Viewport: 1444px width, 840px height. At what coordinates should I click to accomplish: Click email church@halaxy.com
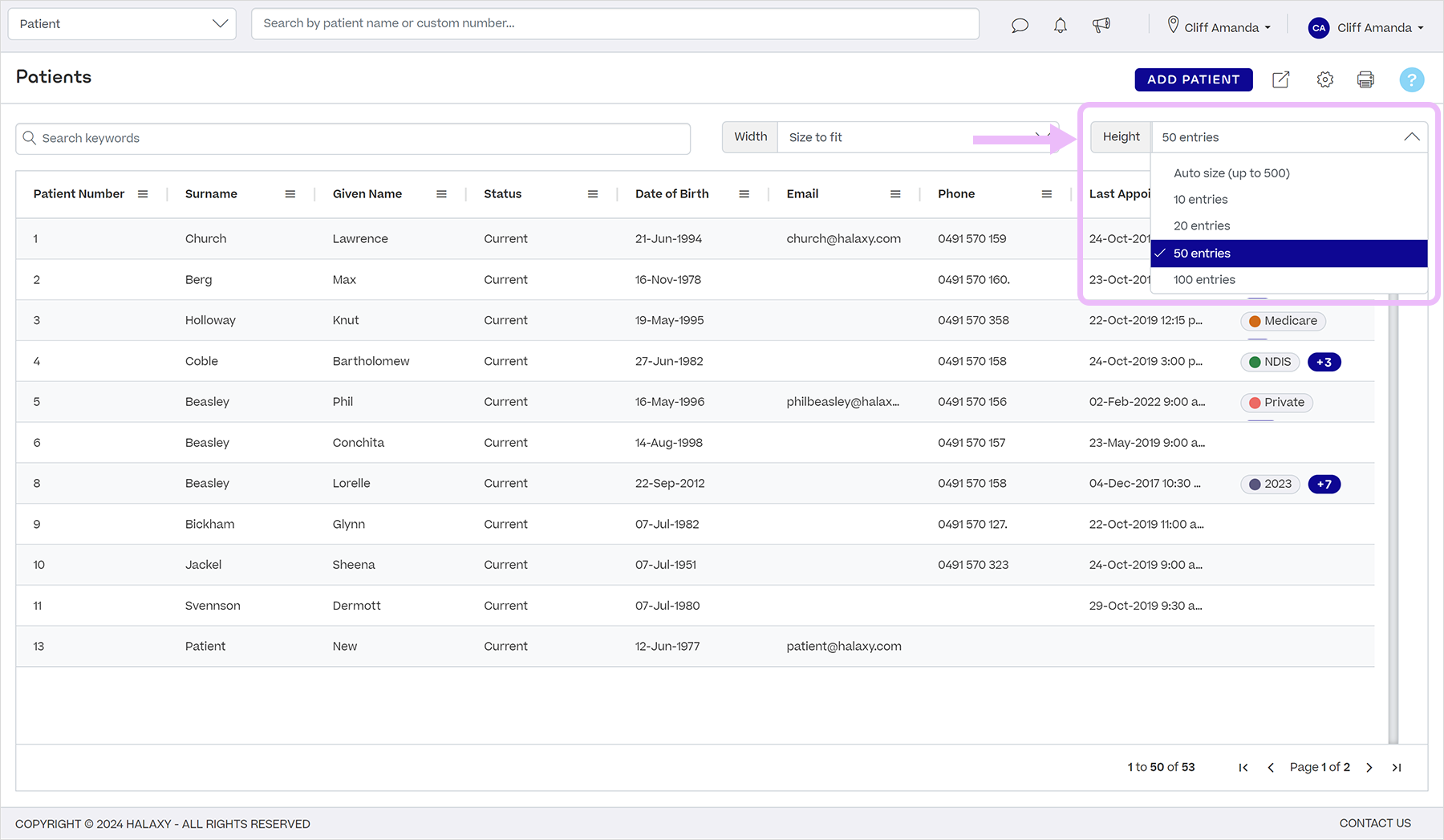[x=844, y=239]
